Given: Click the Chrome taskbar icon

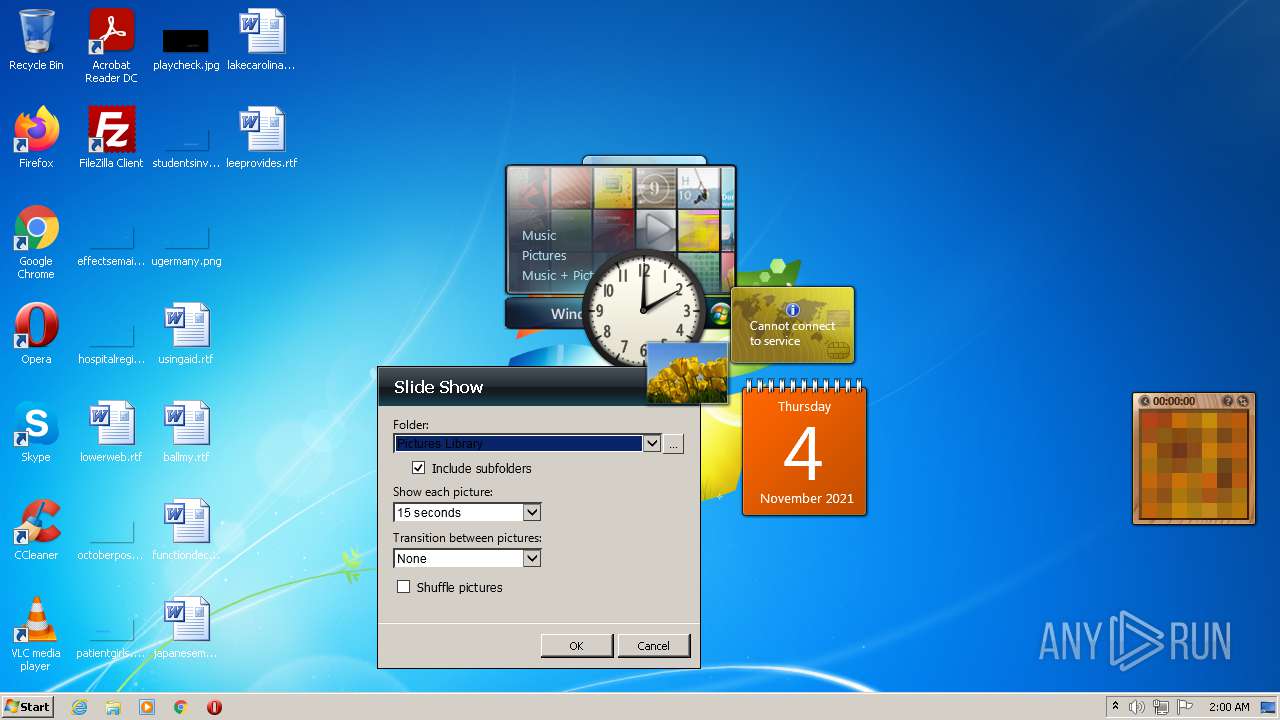Looking at the screenshot, I should (x=181, y=707).
